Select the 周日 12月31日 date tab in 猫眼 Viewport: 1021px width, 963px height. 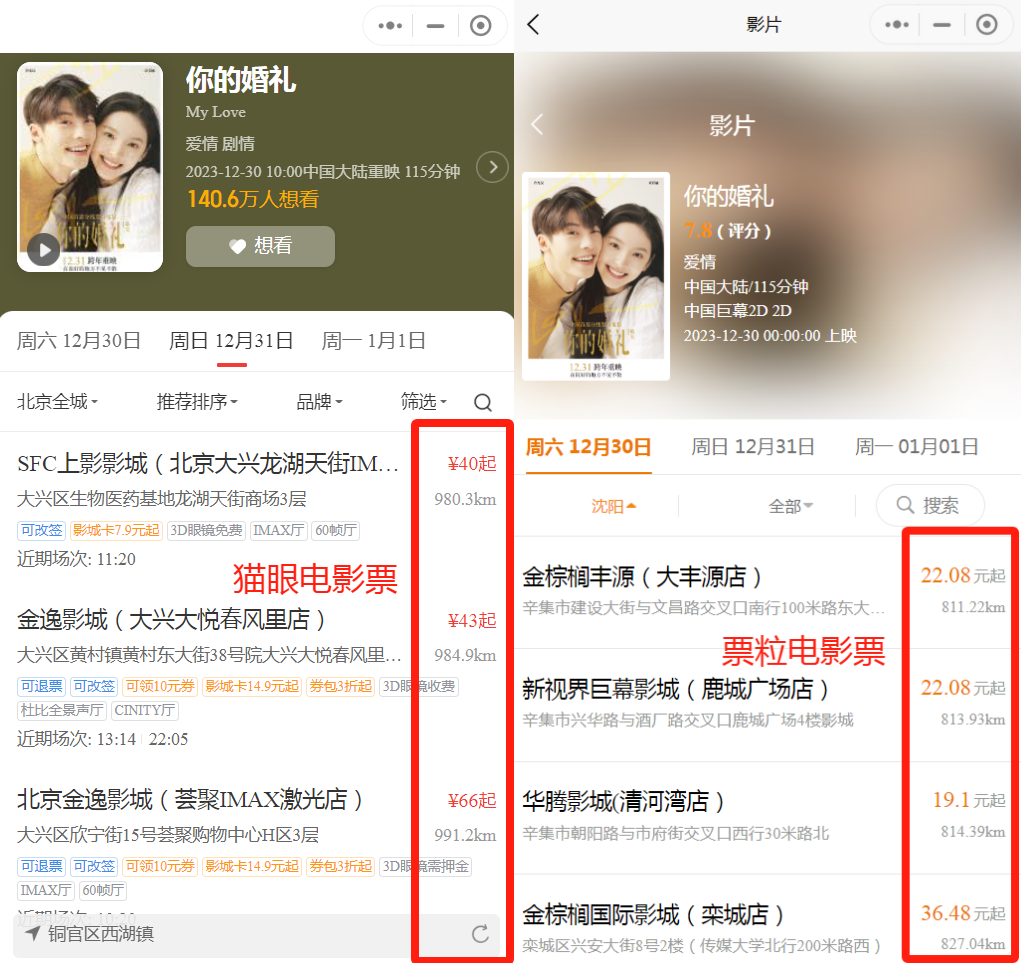[231, 341]
